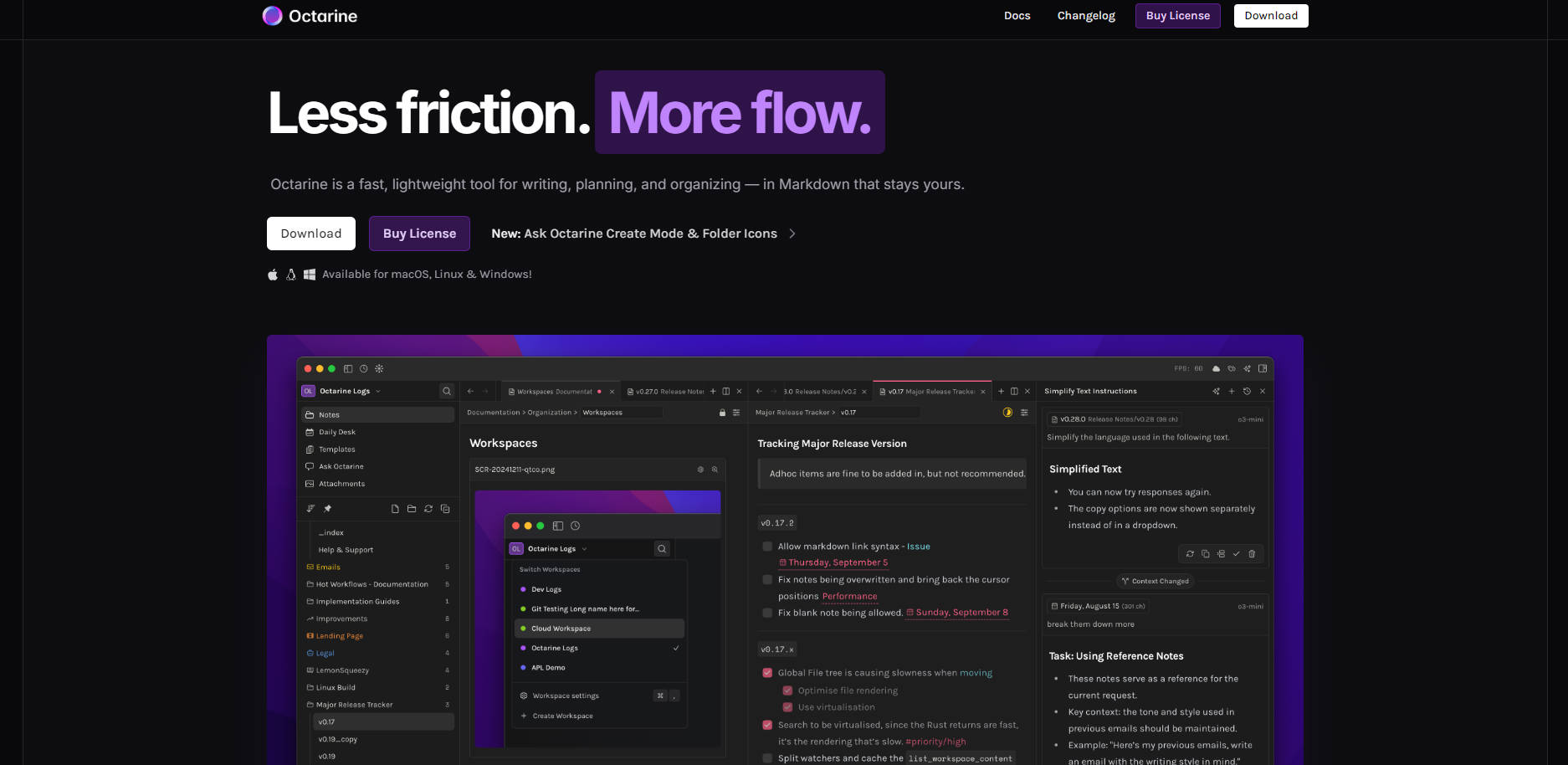Image resolution: width=1568 pixels, height=765 pixels.
Task: Uncheck the 'Global File tree is causing slowness' checkbox
Action: click(767, 673)
